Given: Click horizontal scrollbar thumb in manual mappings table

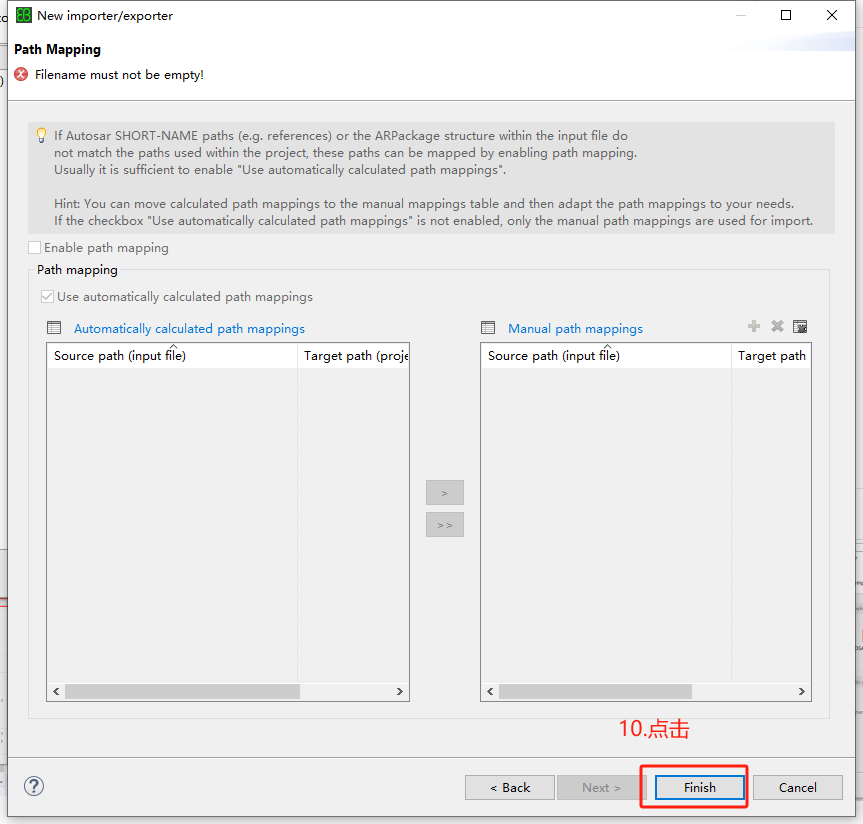Looking at the screenshot, I should tap(595, 692).
